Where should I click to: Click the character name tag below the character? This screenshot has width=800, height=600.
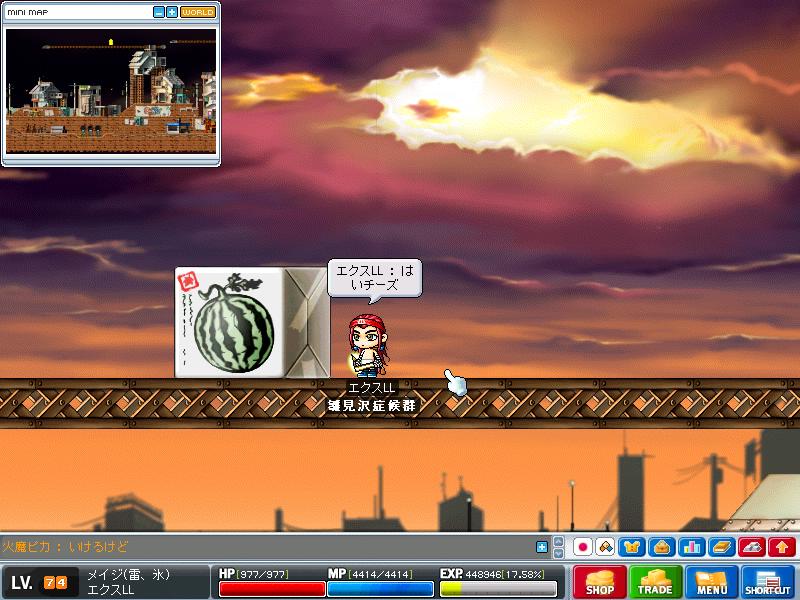pos(371,388)
